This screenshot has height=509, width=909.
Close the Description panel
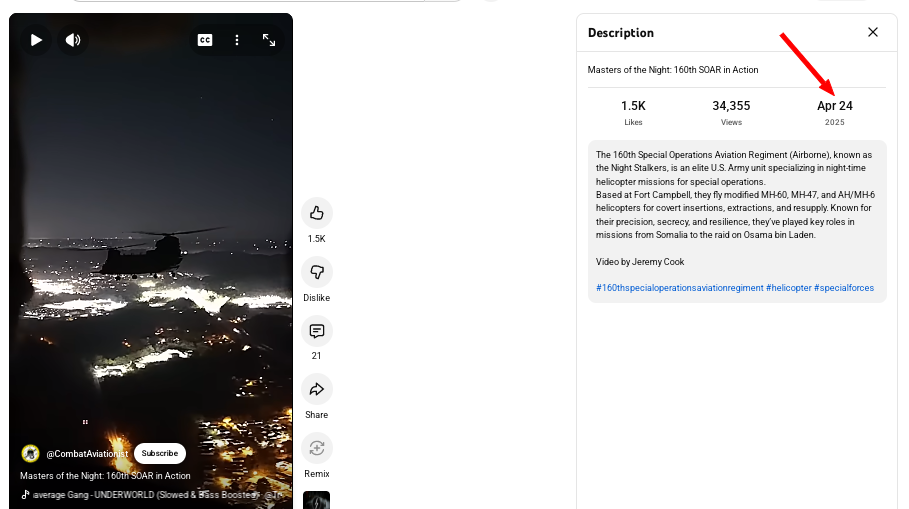pyautogui.click(x=872, y=33)
